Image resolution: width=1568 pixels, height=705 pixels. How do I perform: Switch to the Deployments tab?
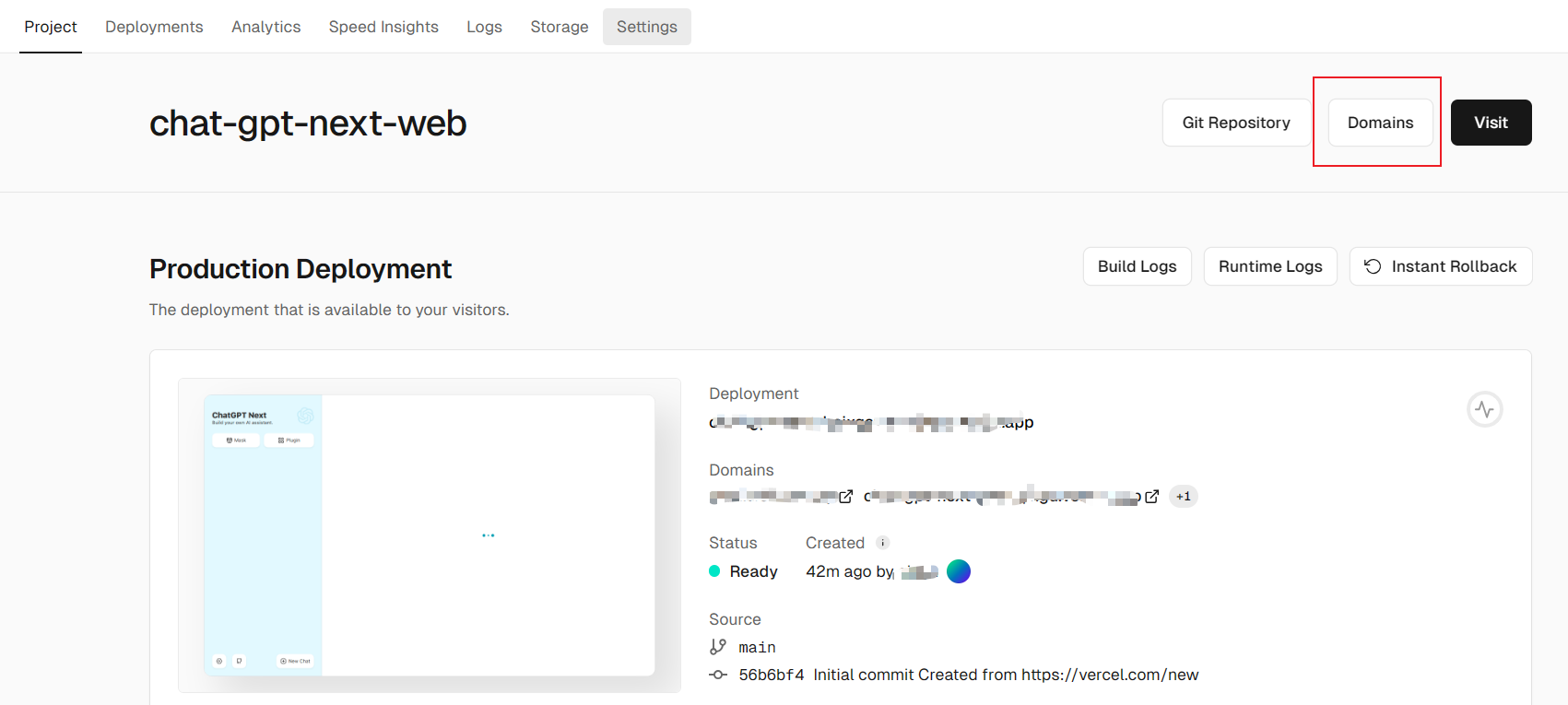click(x=154, y=27)
